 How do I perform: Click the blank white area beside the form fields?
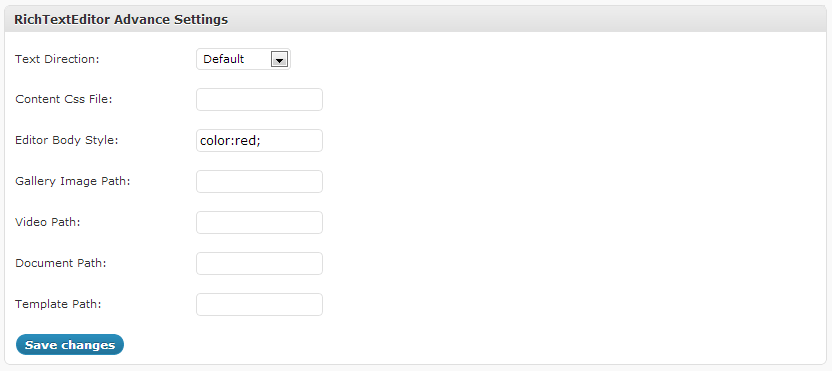coord(573,180)
